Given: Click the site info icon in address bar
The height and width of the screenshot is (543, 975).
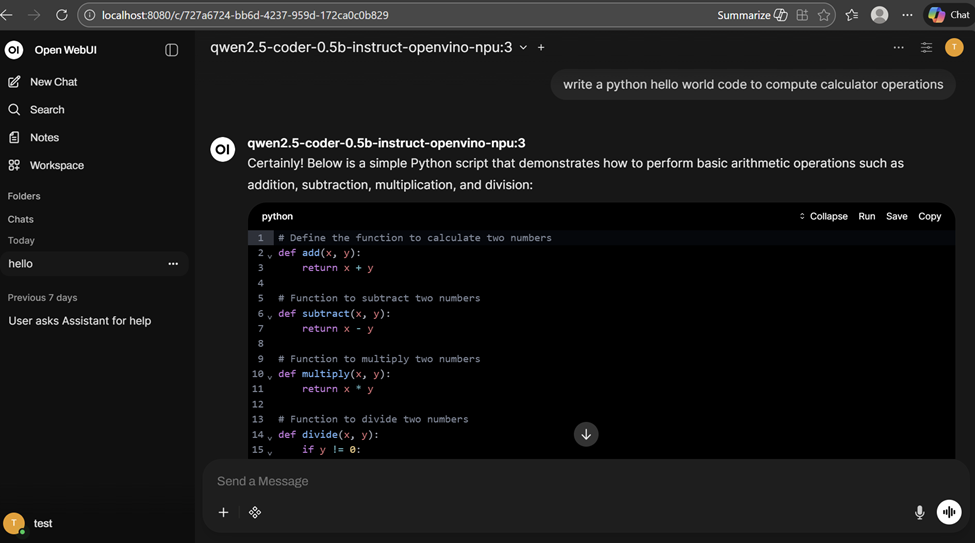Looking at the screenshot, I should click(x=90, y=15).
